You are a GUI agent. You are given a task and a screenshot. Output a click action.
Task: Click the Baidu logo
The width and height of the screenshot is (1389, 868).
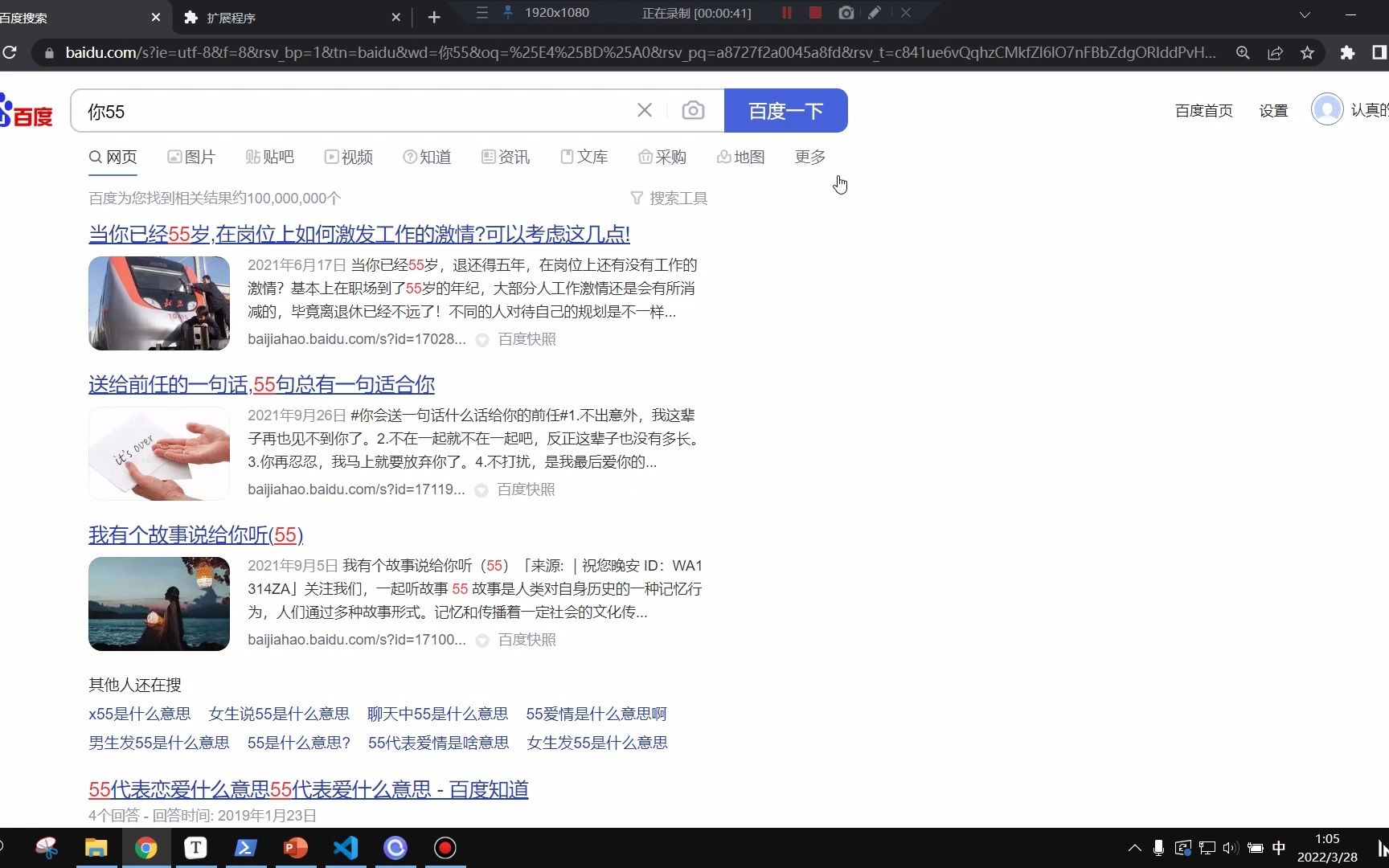pos(27,110)
